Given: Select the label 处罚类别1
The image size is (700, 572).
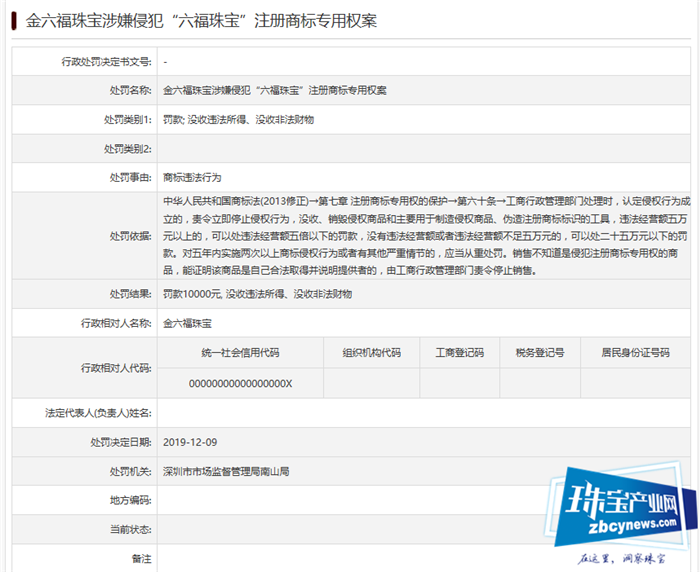Looking at the screenshot, I should tap(128, 120).
